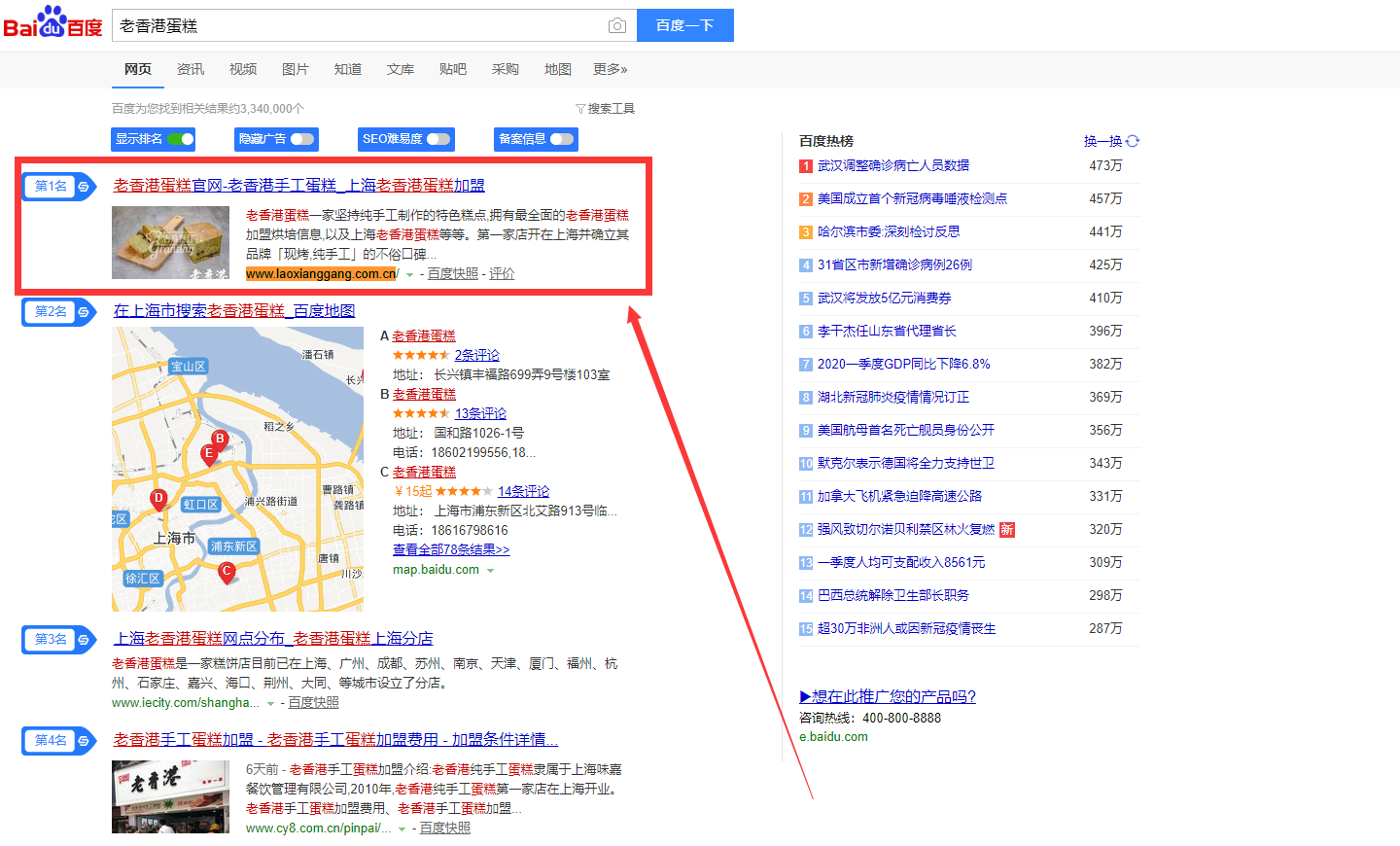Open the 地图 tab
Screen dimensions: 1400x846
558,69
